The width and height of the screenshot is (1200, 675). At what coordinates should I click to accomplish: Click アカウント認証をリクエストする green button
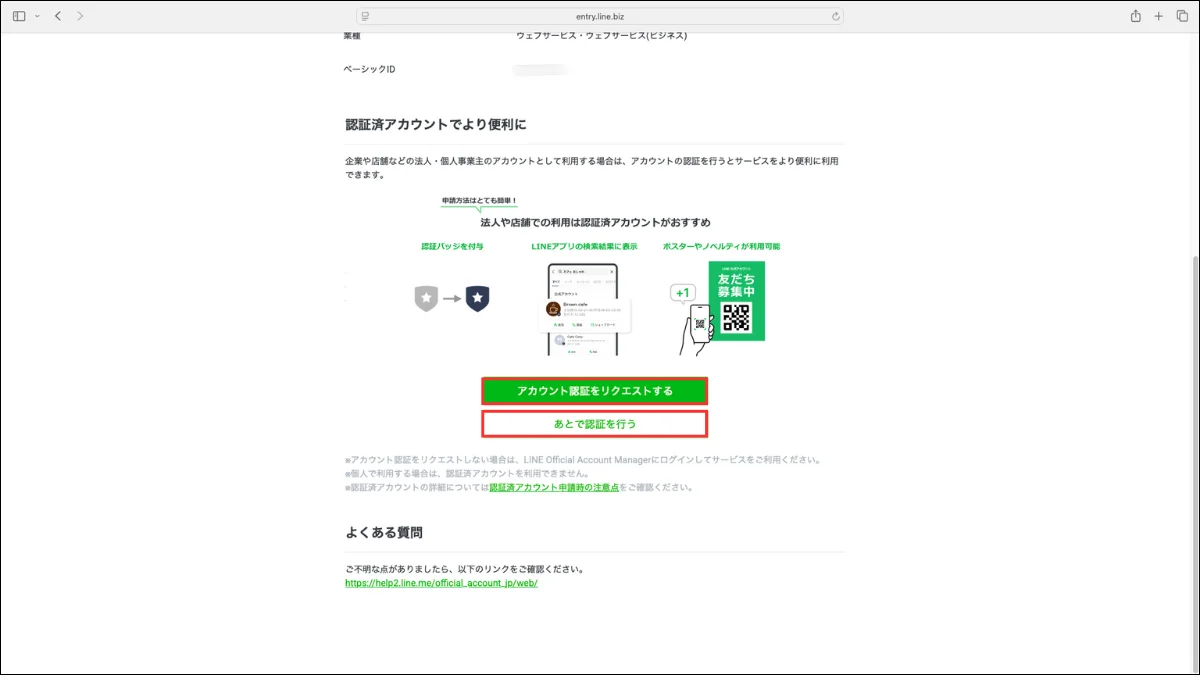coord(595,391)
